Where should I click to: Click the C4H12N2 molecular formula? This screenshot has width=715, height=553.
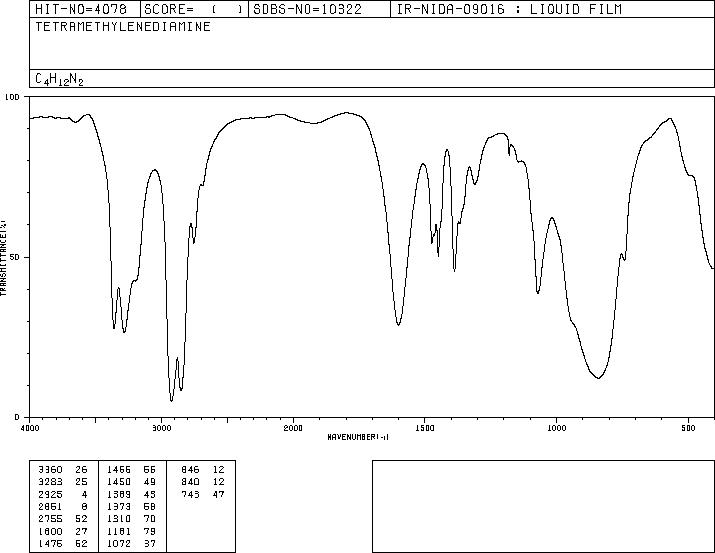(59, 79)
